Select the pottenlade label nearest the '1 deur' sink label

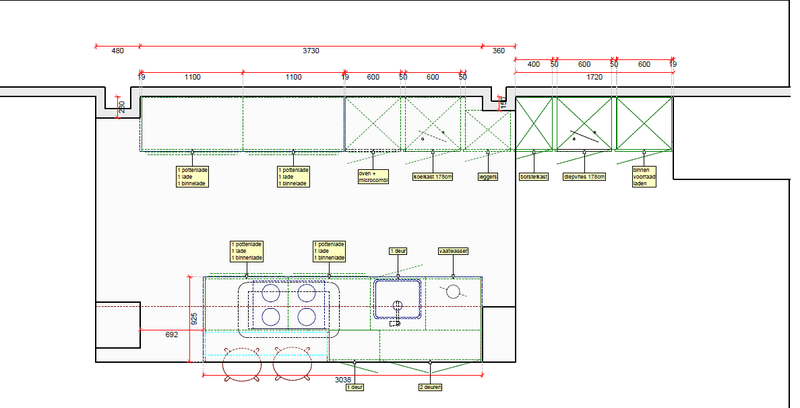[329, 251]
